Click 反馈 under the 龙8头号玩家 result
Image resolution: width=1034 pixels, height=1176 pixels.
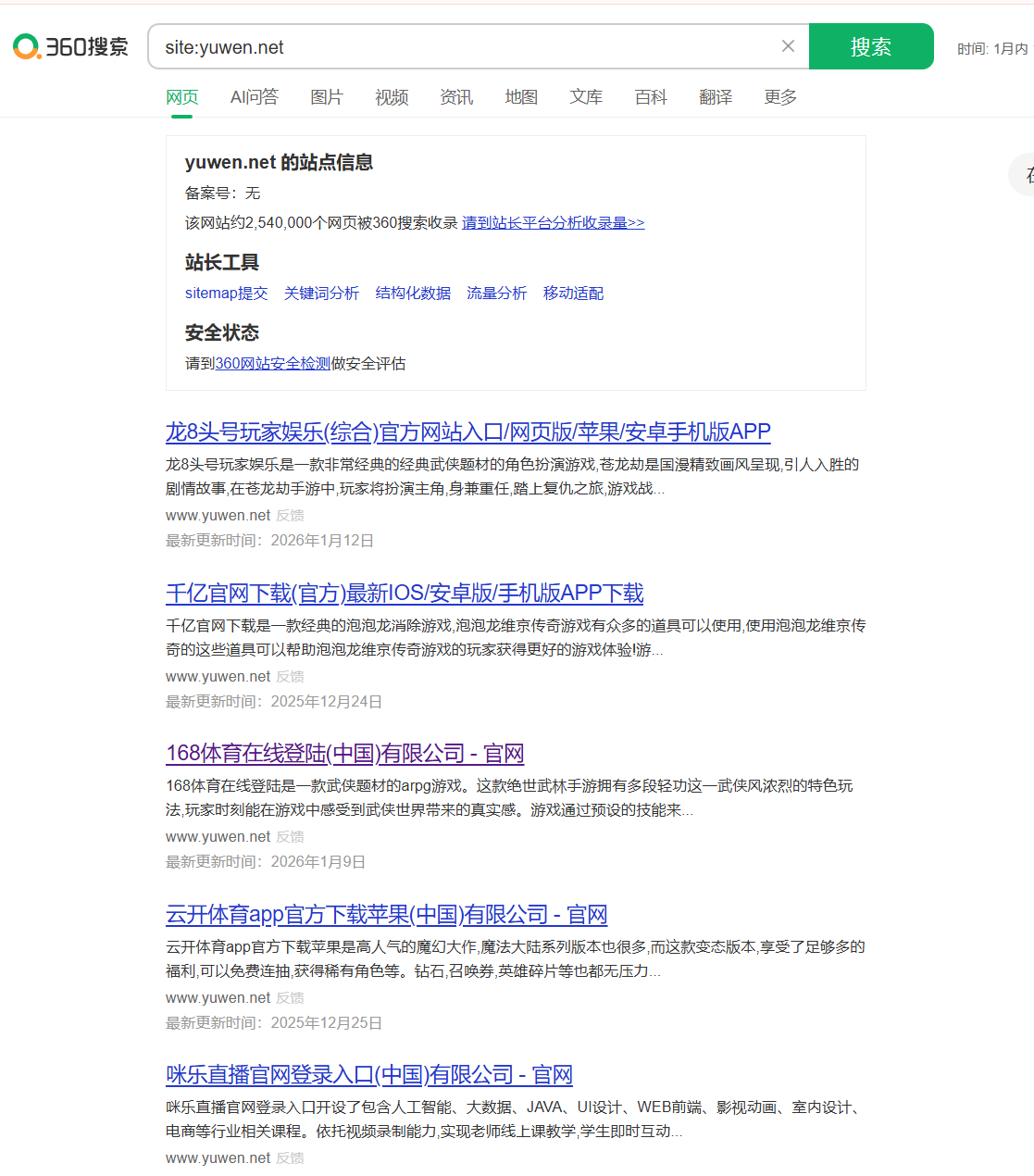click(x=290, y=516)
